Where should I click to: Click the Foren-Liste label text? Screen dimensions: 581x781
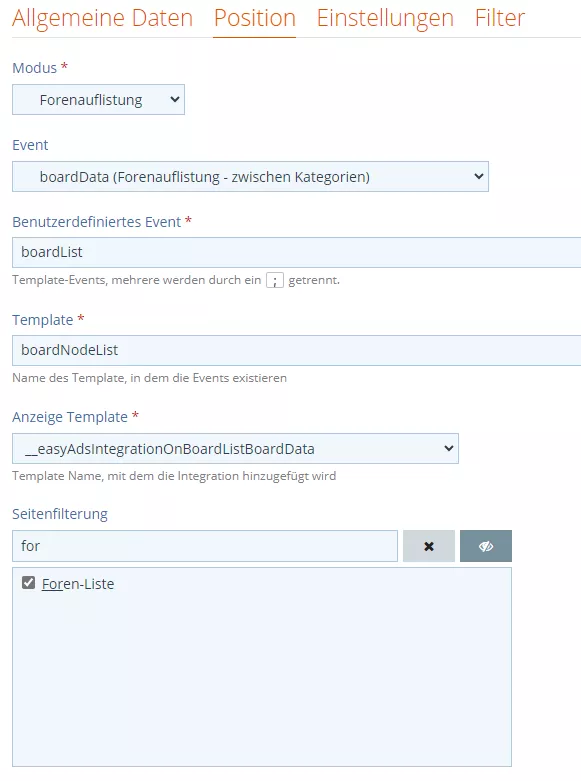pos(78,584)
